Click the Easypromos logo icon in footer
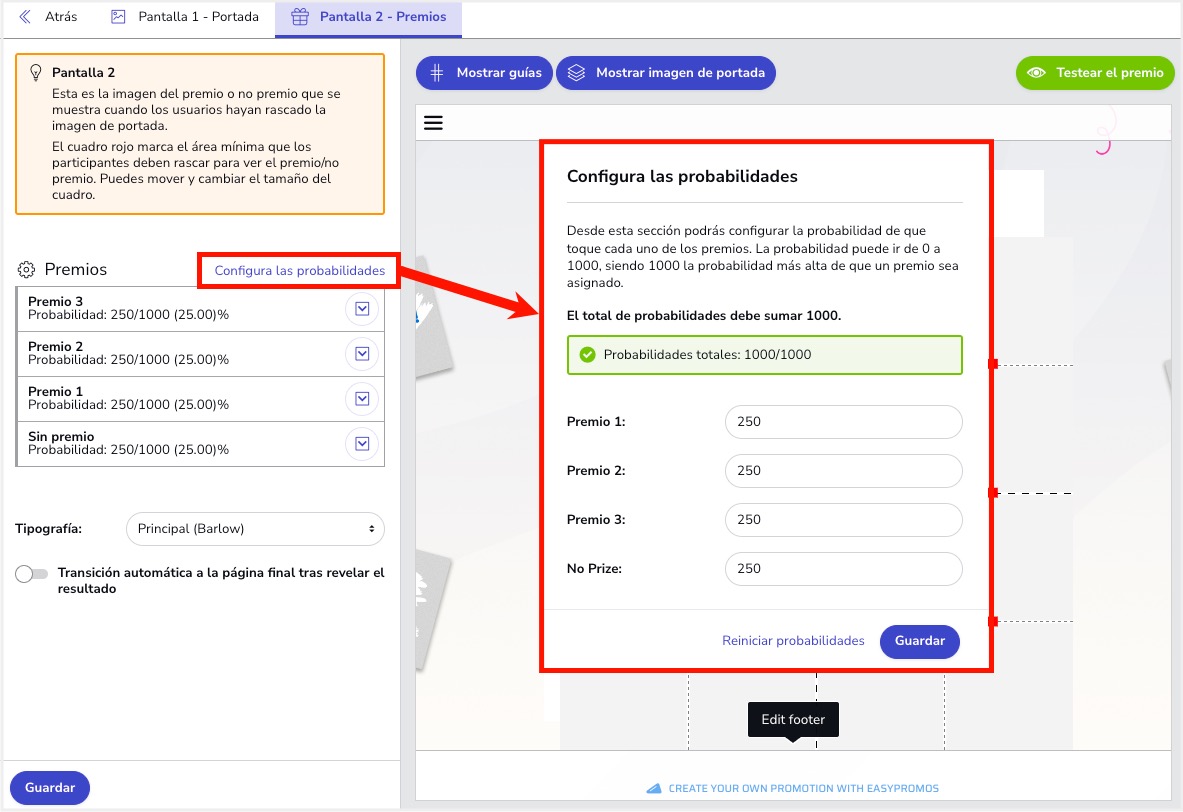 (654, 788)
